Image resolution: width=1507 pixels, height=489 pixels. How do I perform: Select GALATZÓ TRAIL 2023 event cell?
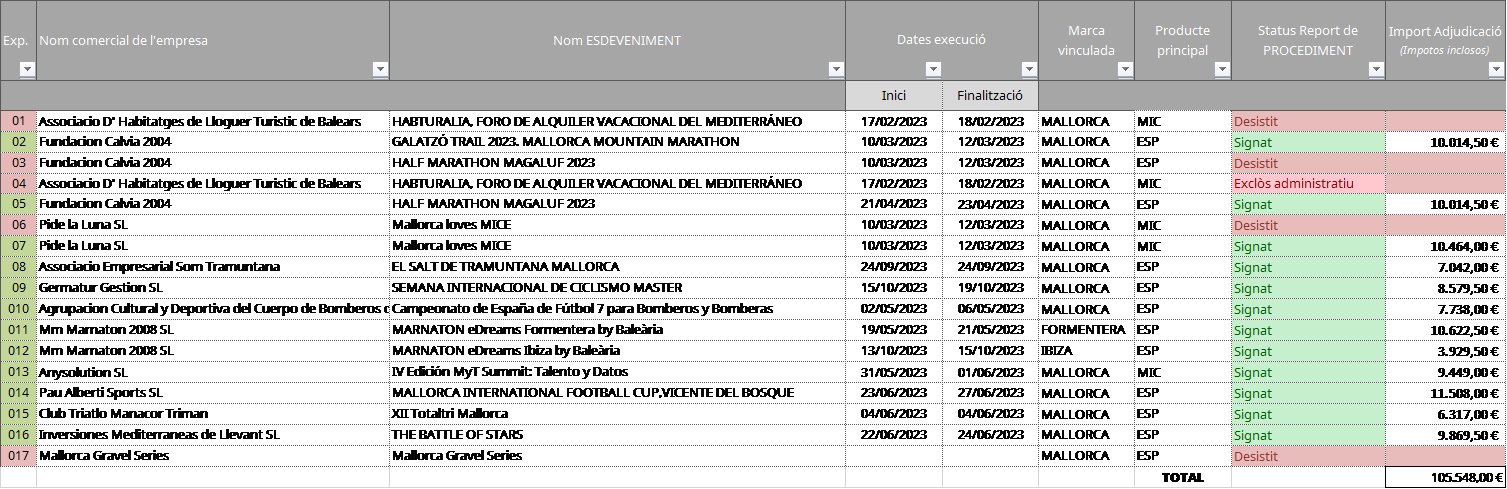[x=617, y=142]
